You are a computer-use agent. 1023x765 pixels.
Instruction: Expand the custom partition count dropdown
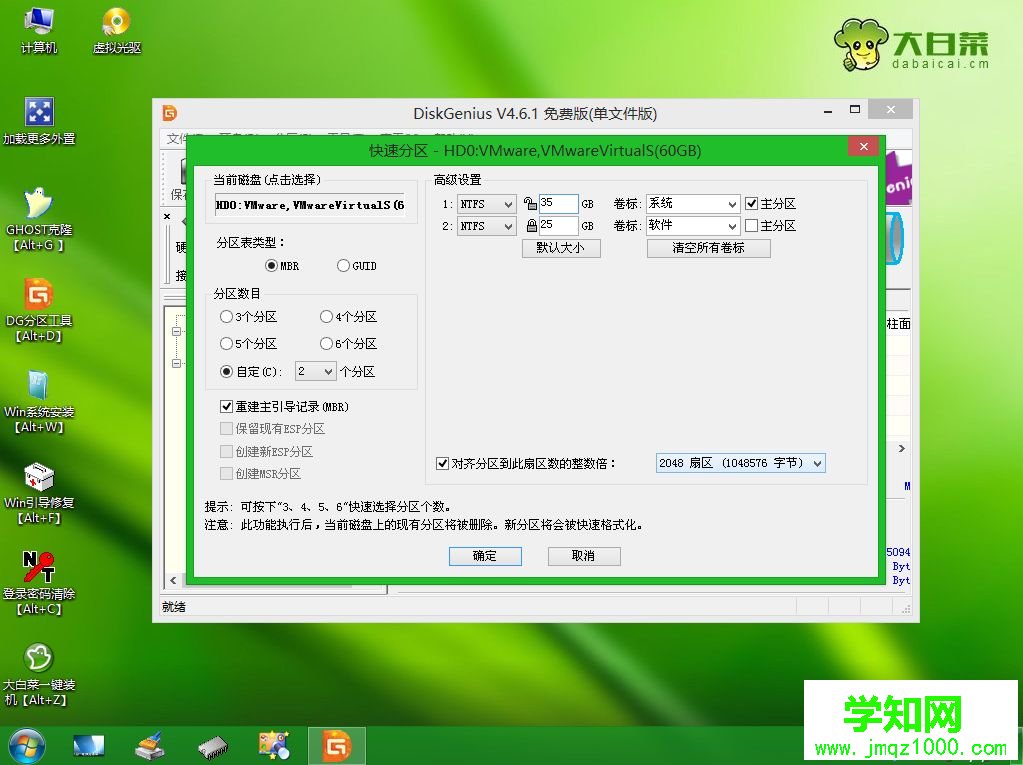coord(315,371)
